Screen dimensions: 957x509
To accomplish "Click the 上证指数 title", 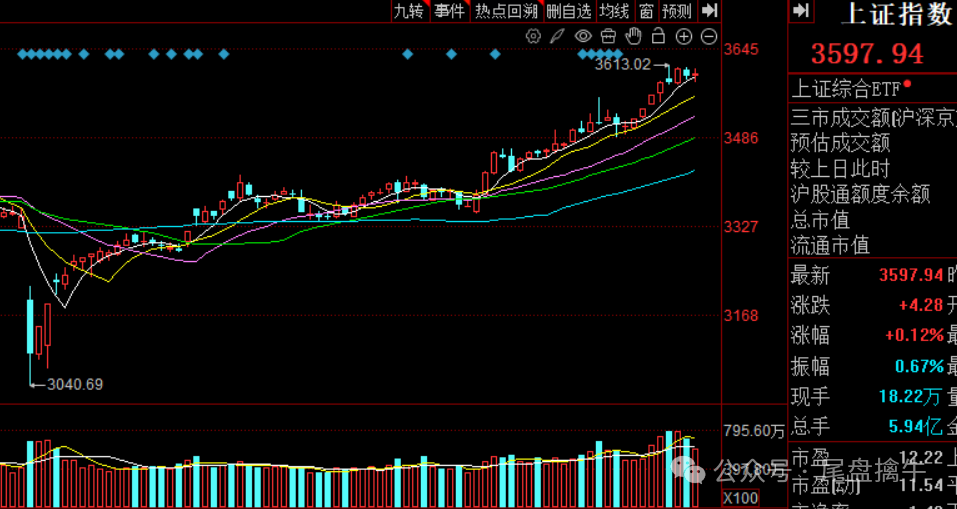I will [x=895, y=13].
